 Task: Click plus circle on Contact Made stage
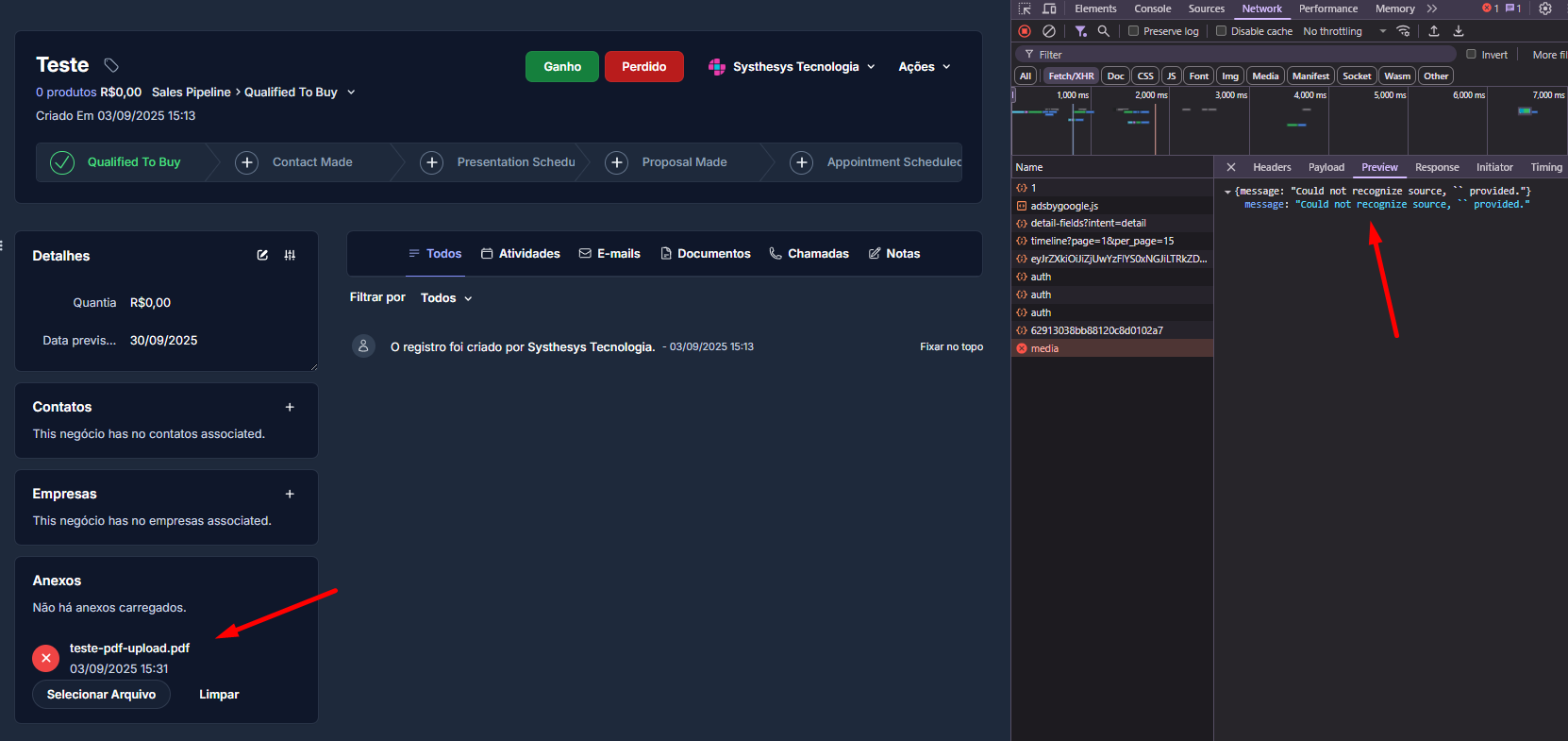(x=247, y=162)
